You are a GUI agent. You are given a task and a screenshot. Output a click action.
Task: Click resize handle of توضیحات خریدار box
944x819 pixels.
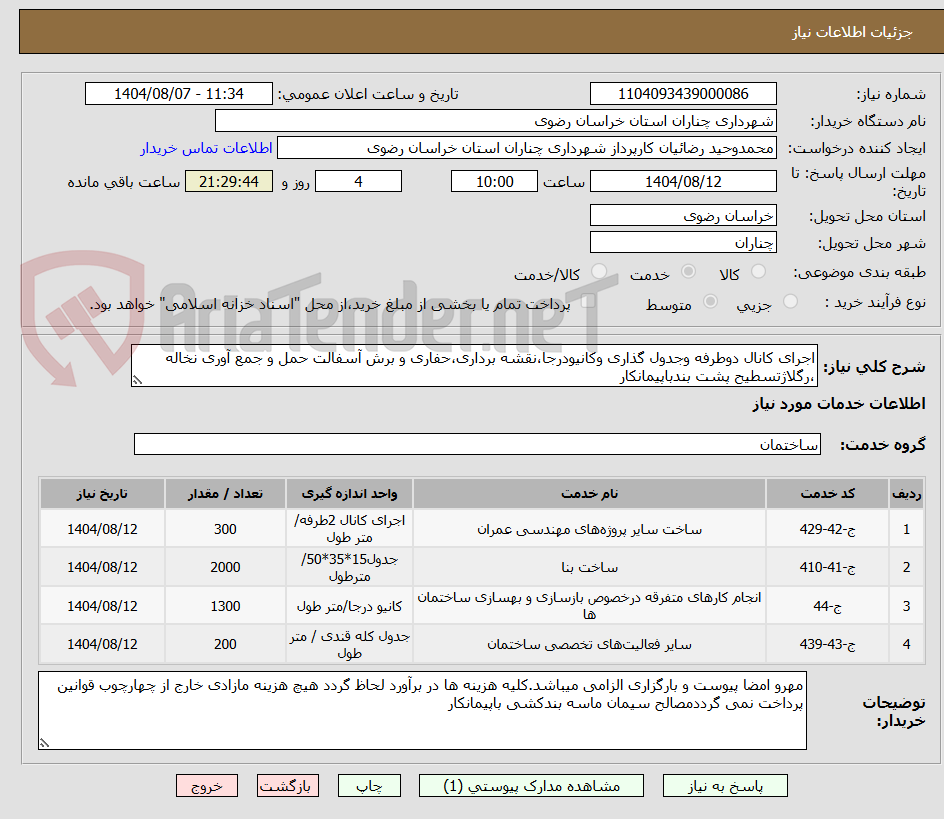coord(45,743)
